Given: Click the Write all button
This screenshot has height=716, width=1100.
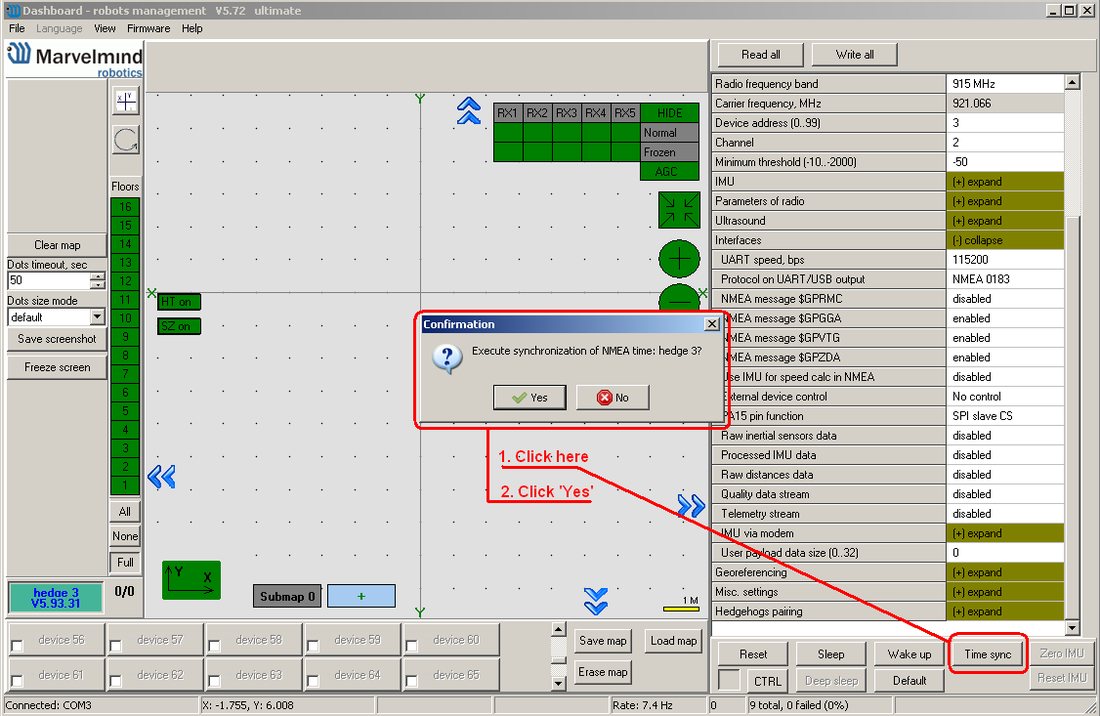Looking at the screenshot, I should click(x=854, y=55).
